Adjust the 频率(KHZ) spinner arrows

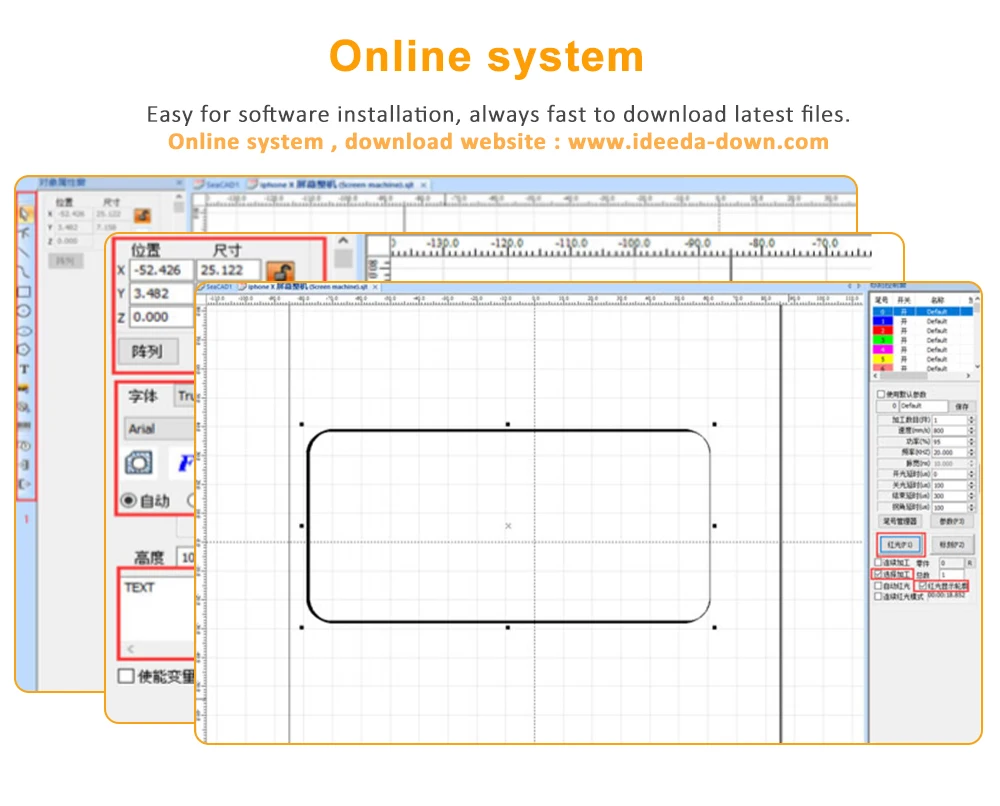[971, 452]
